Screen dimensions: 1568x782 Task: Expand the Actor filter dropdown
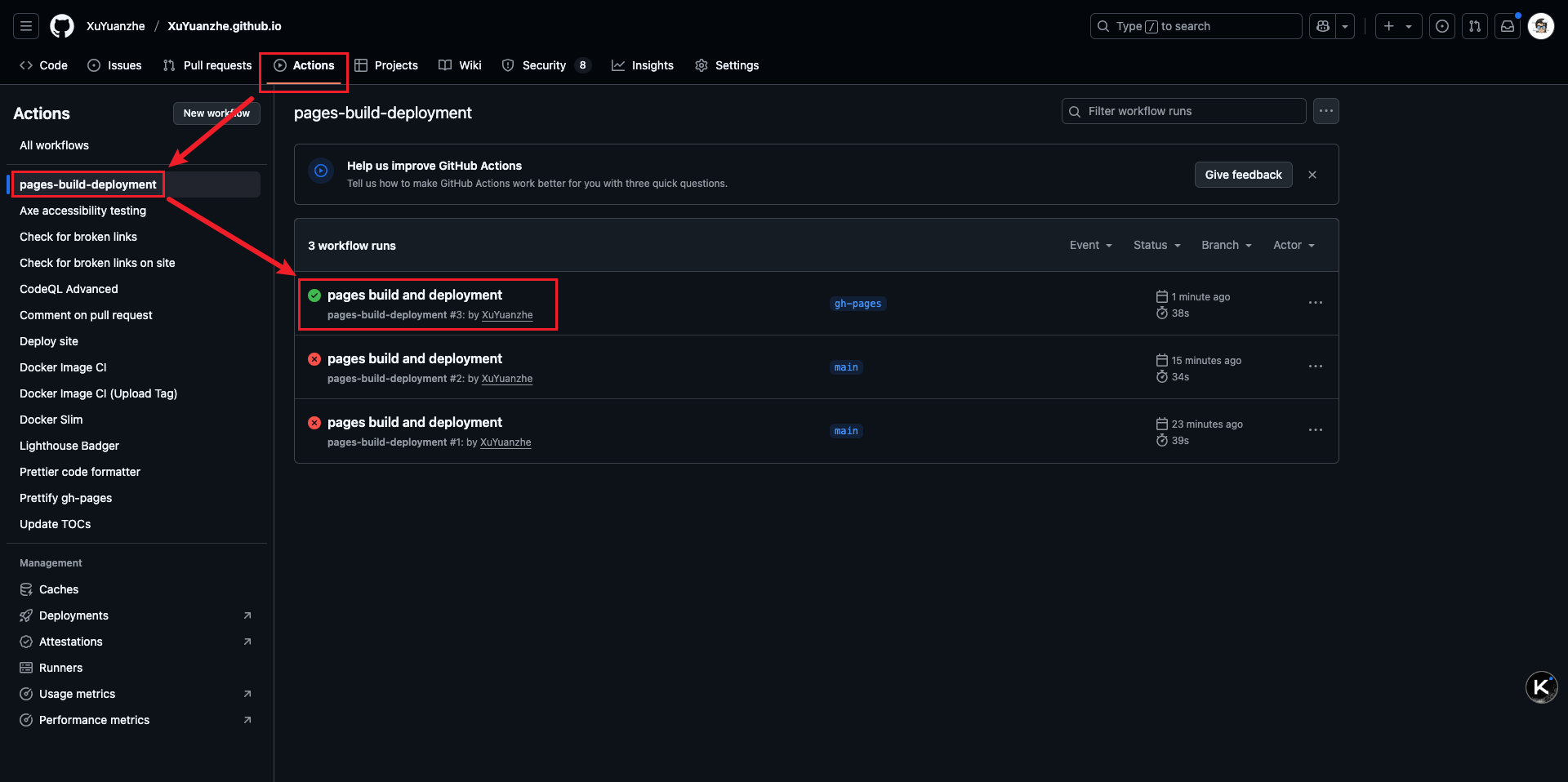(x=1294, y=245)
